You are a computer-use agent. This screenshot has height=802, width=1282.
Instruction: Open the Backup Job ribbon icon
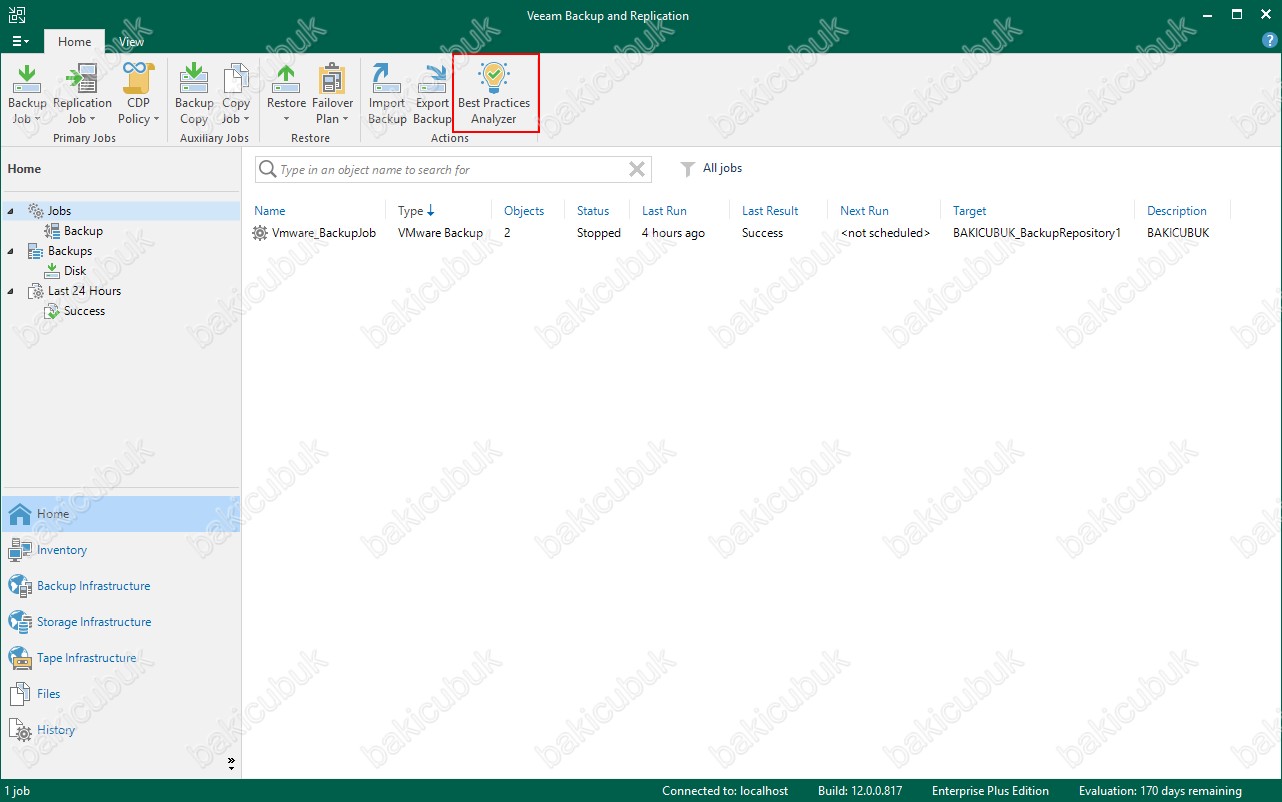[27, 79]
